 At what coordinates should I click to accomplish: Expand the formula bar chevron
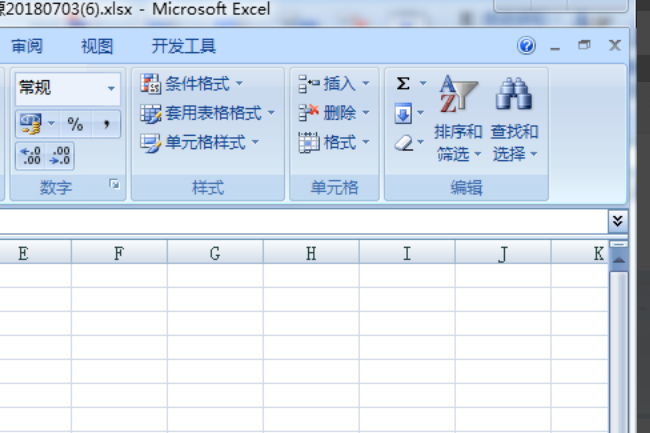(618, 221)
